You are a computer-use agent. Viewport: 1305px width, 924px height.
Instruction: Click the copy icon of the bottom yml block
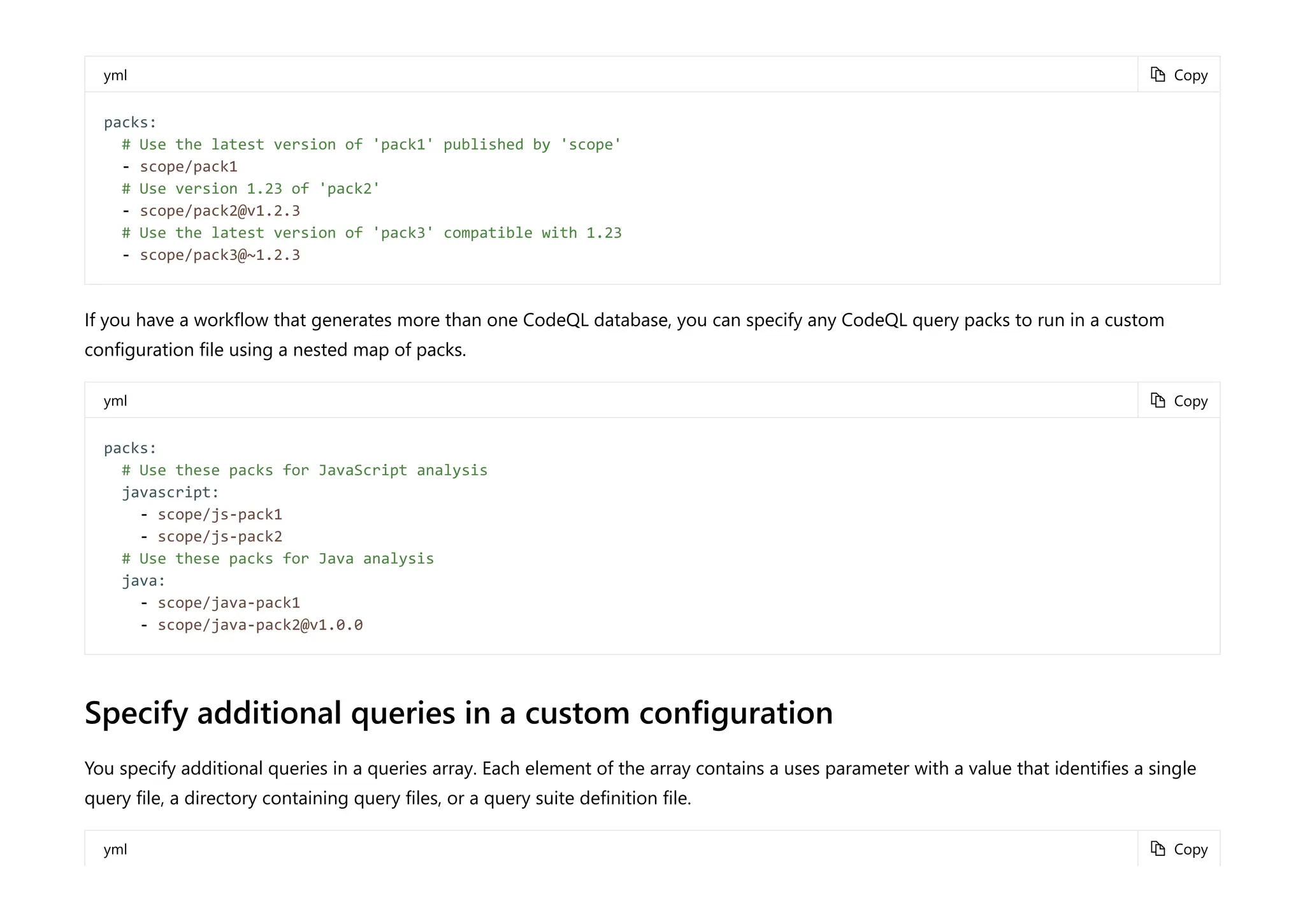(1158, 848)
